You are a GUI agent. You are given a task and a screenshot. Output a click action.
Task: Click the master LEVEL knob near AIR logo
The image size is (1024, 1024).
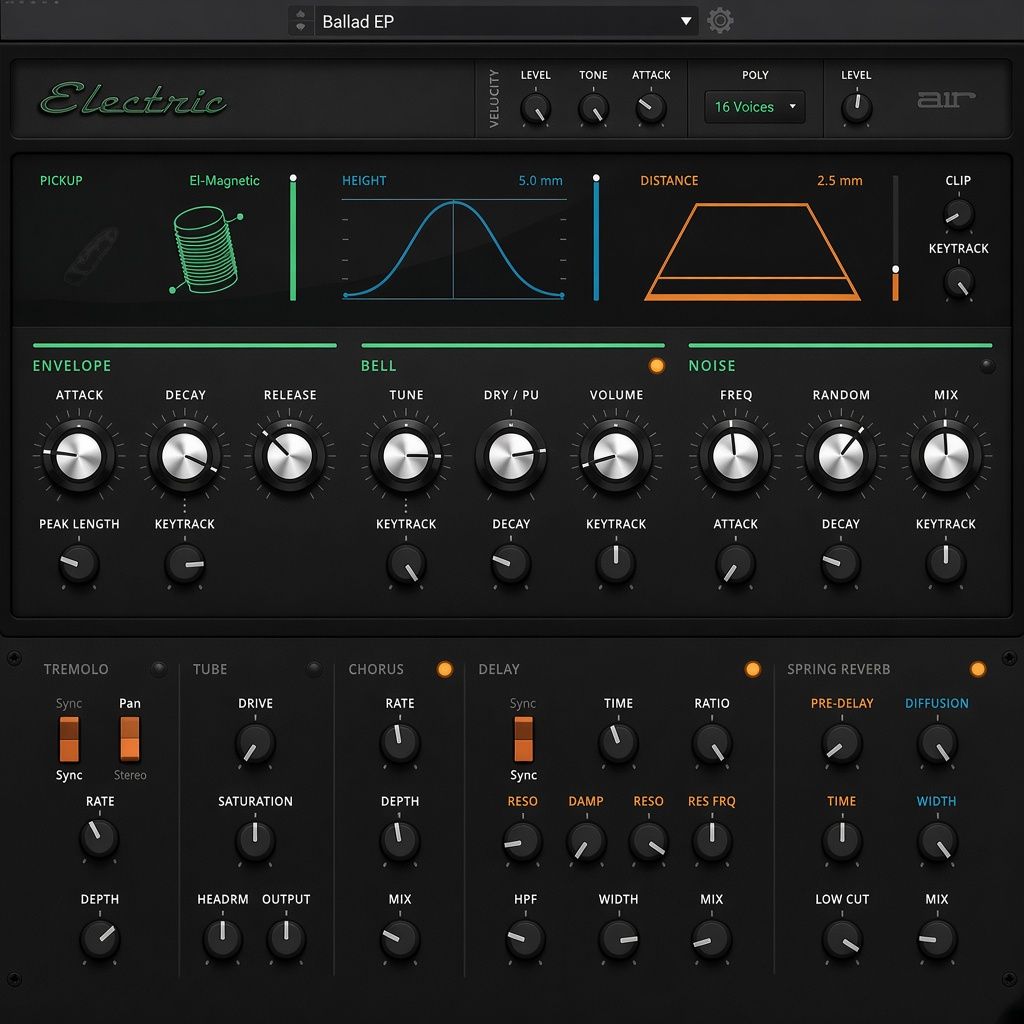click(x=856, y=108)
